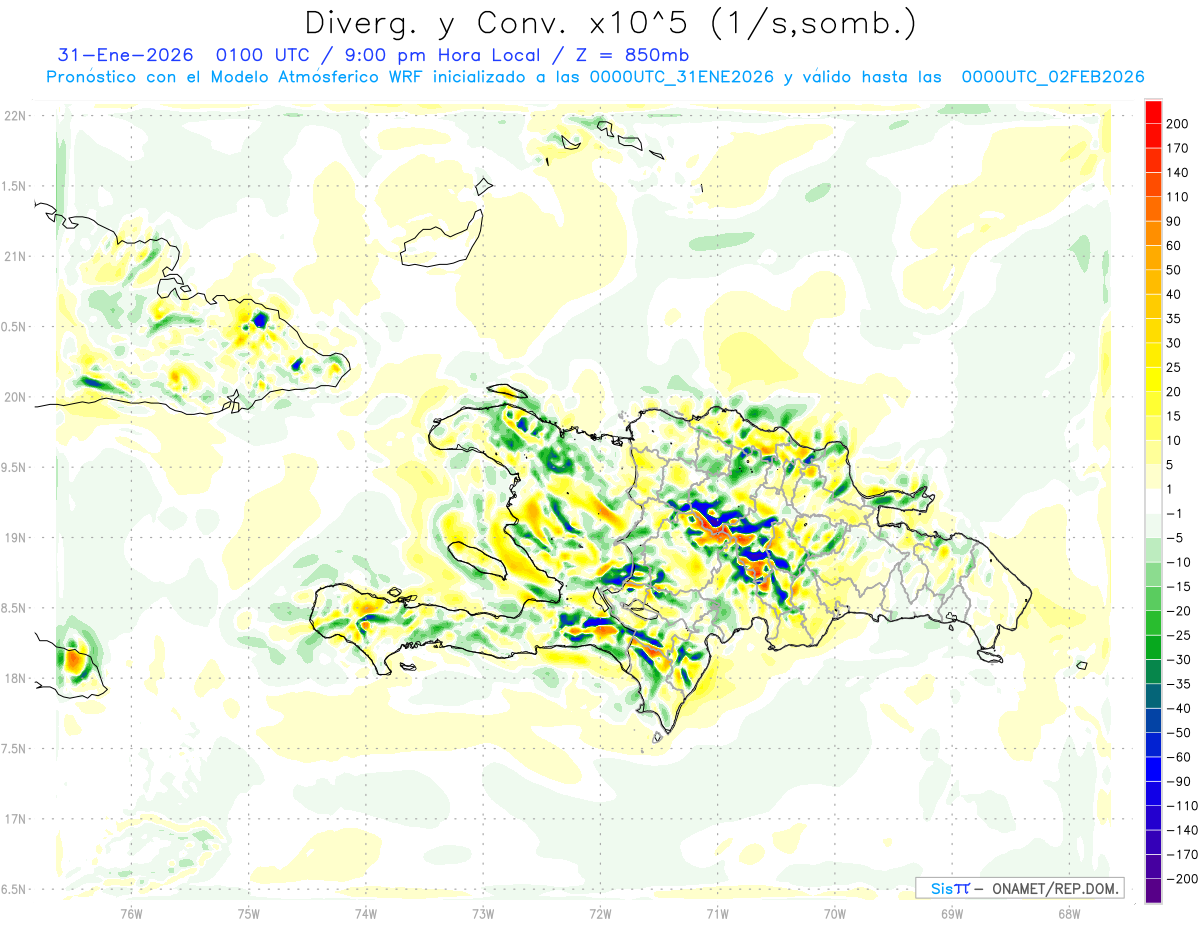Click the white swatch between 1 and -1
Image resolution: width=1200 pixels, height=927 pixels.
[1154, 502]
